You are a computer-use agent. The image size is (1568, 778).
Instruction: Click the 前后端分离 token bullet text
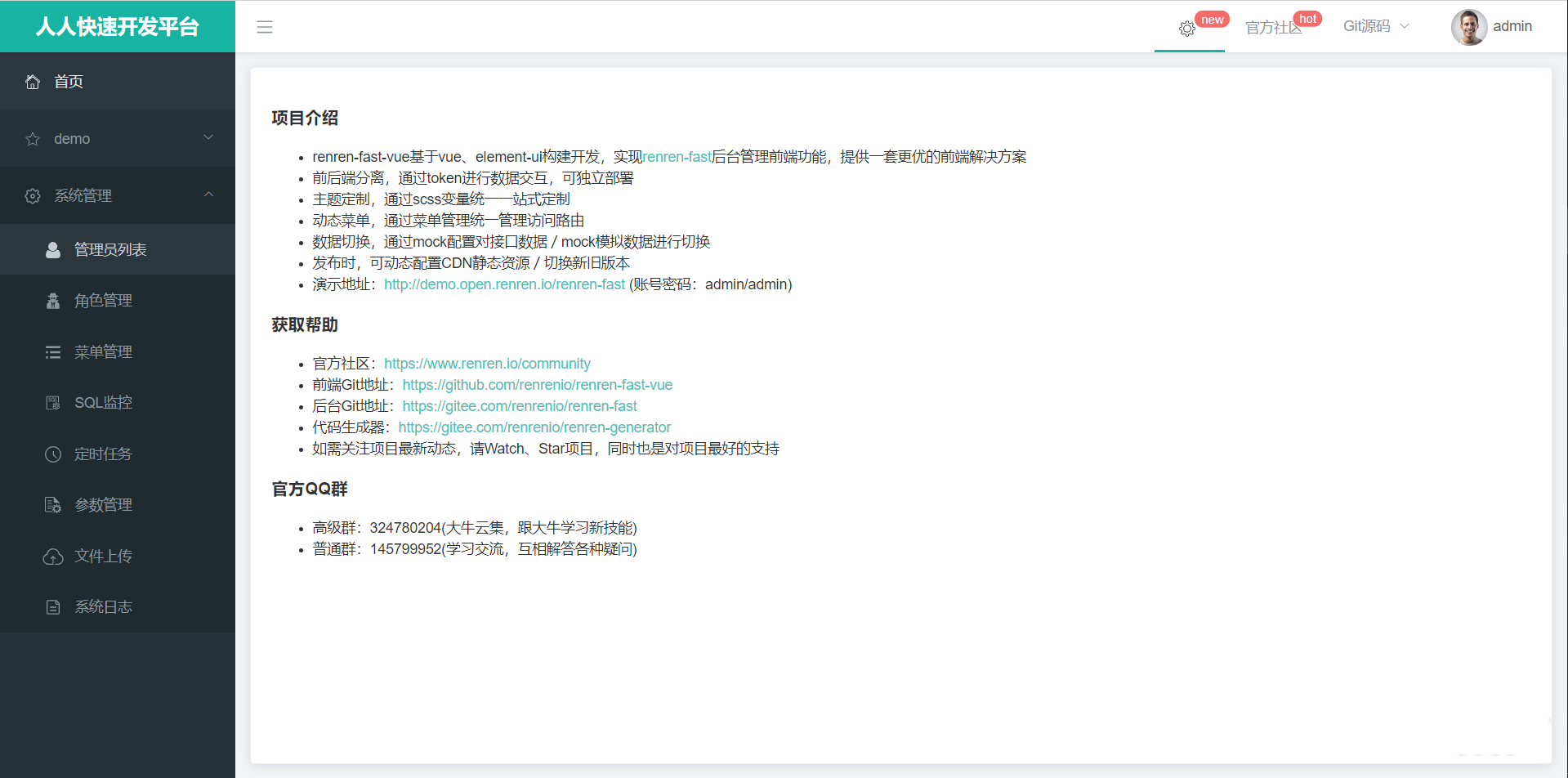pos(473,178)
